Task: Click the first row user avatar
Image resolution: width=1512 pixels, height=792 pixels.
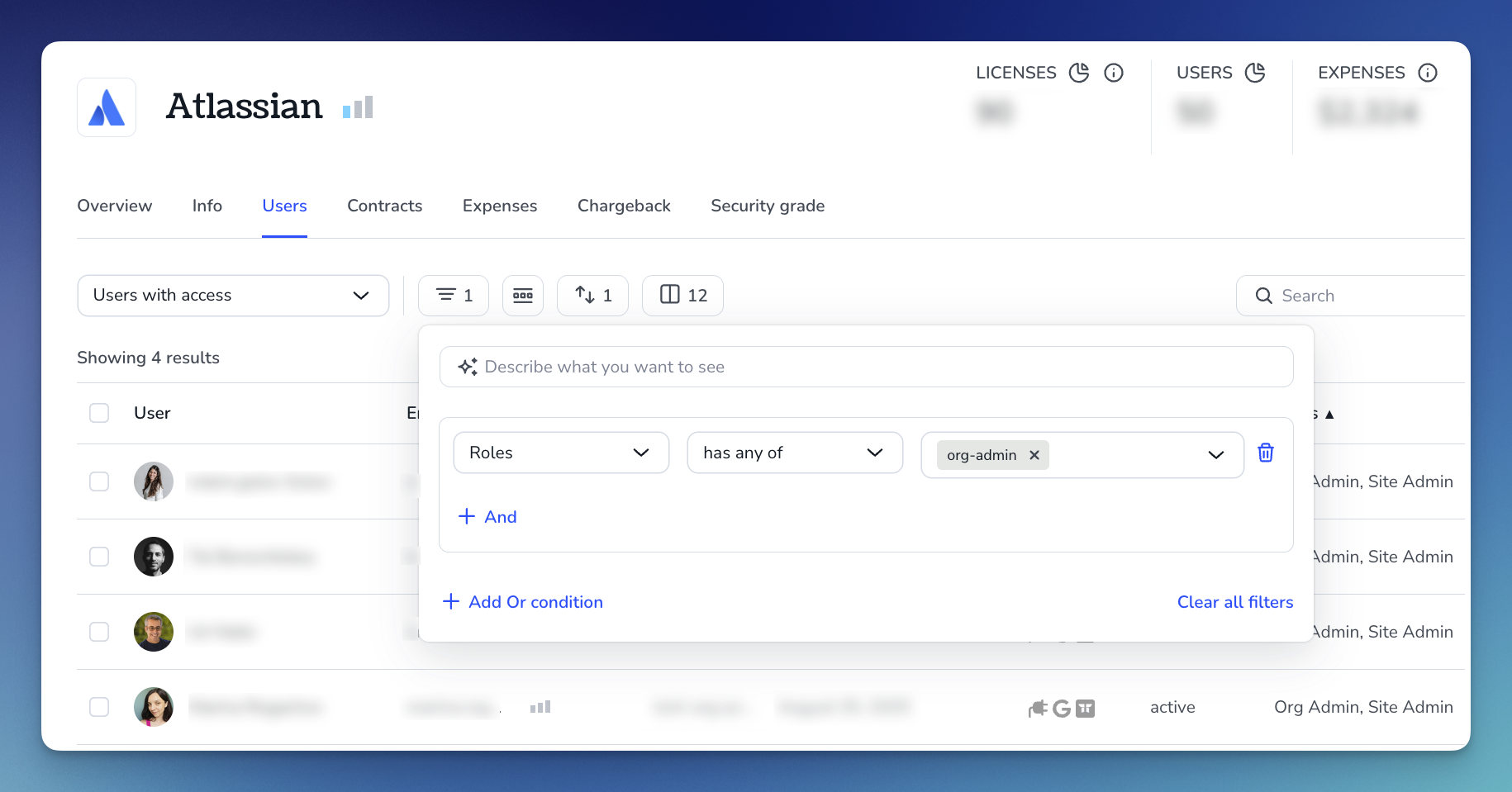Action: coord(154,481)
